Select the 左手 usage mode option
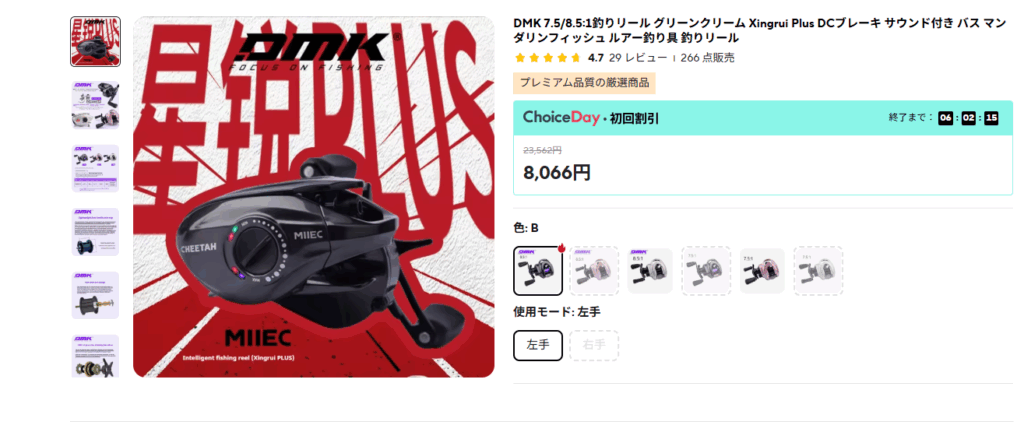The image size is (1024, 432). [538, 346]
